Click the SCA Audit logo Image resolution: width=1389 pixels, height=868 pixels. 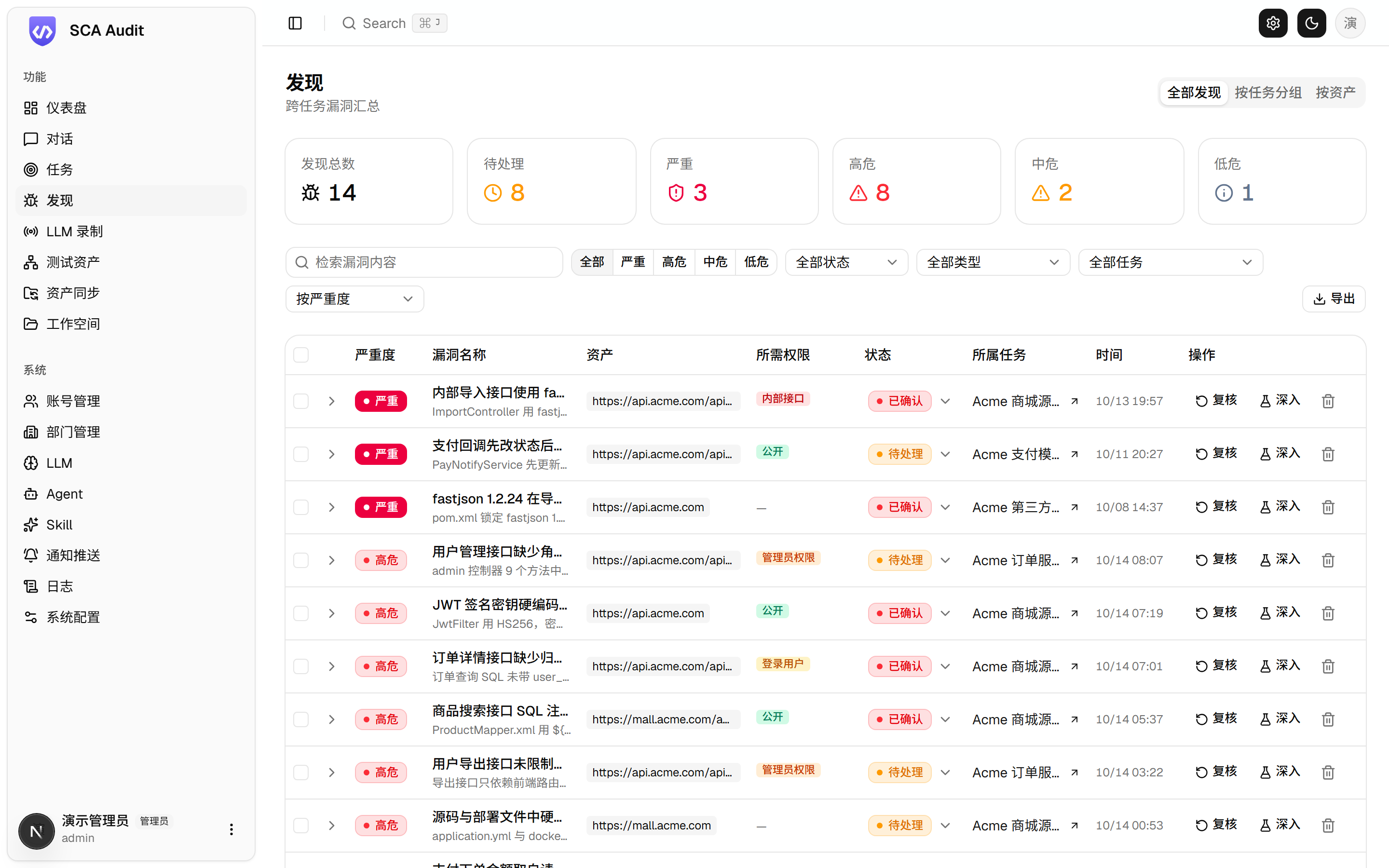[x=42, y=30]
